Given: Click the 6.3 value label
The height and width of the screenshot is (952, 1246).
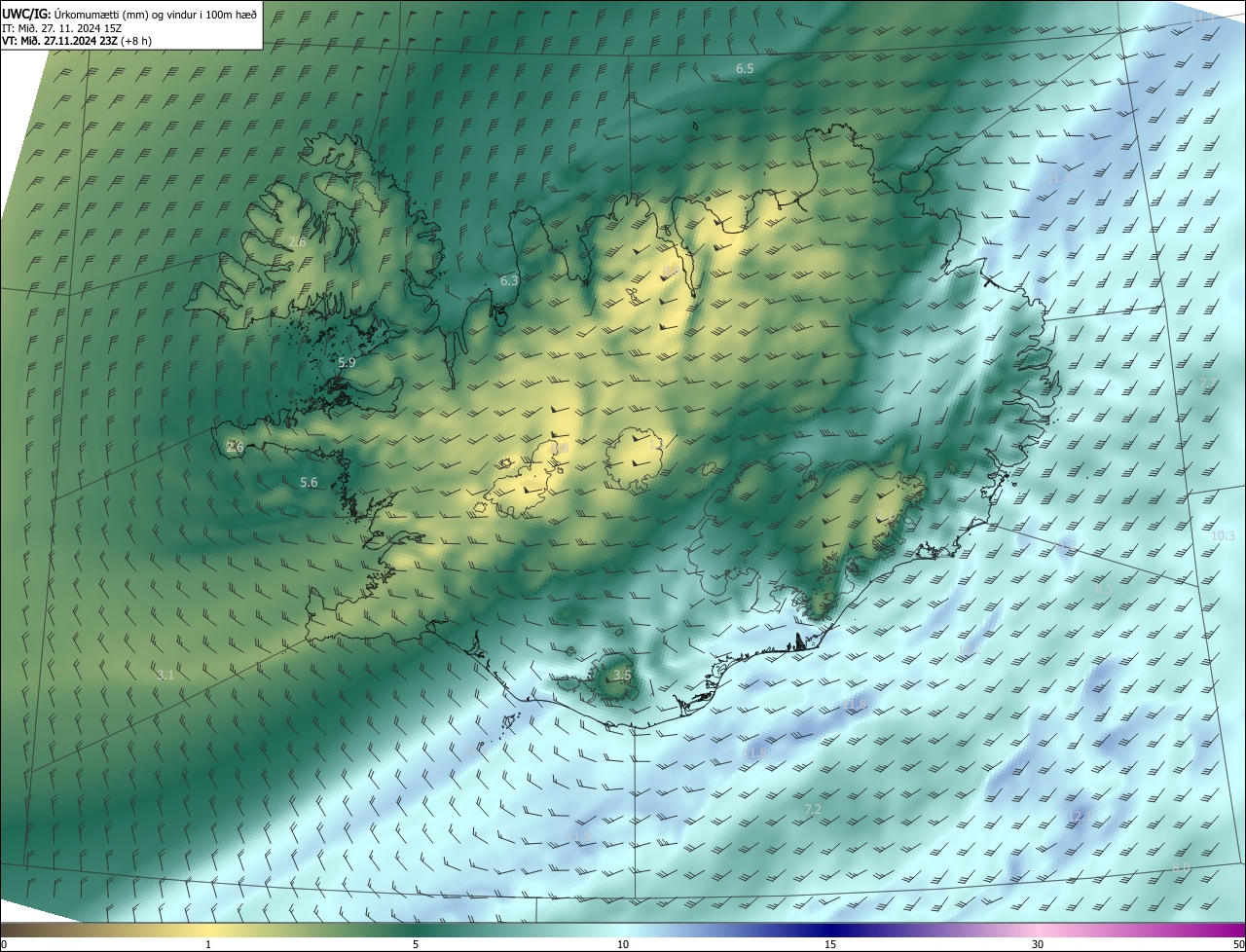Looking at the screenshot, I should point(509,280).
